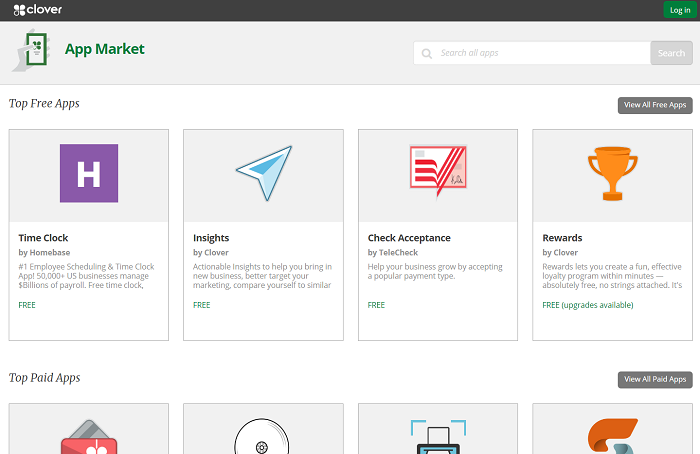Click the Clover logo in header
Viewport: 700px width, 454px height.
click(x=39, y=10)
